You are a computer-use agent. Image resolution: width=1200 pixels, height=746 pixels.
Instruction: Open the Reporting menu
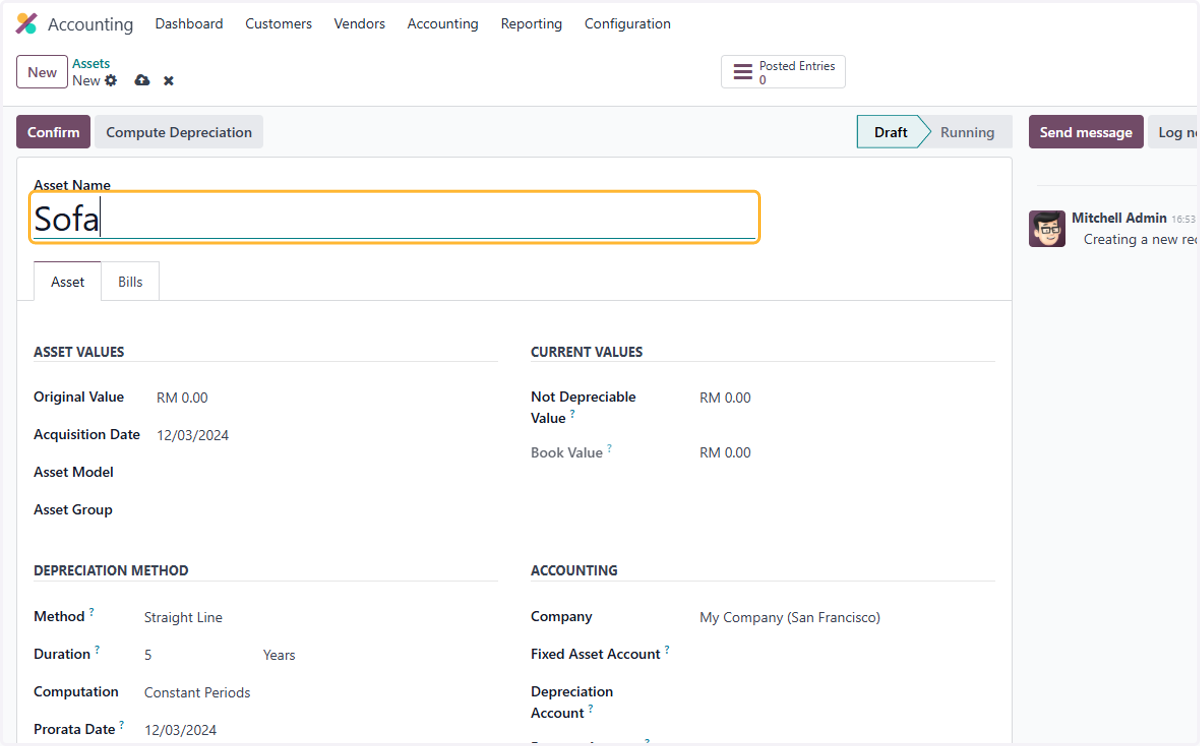531,24
